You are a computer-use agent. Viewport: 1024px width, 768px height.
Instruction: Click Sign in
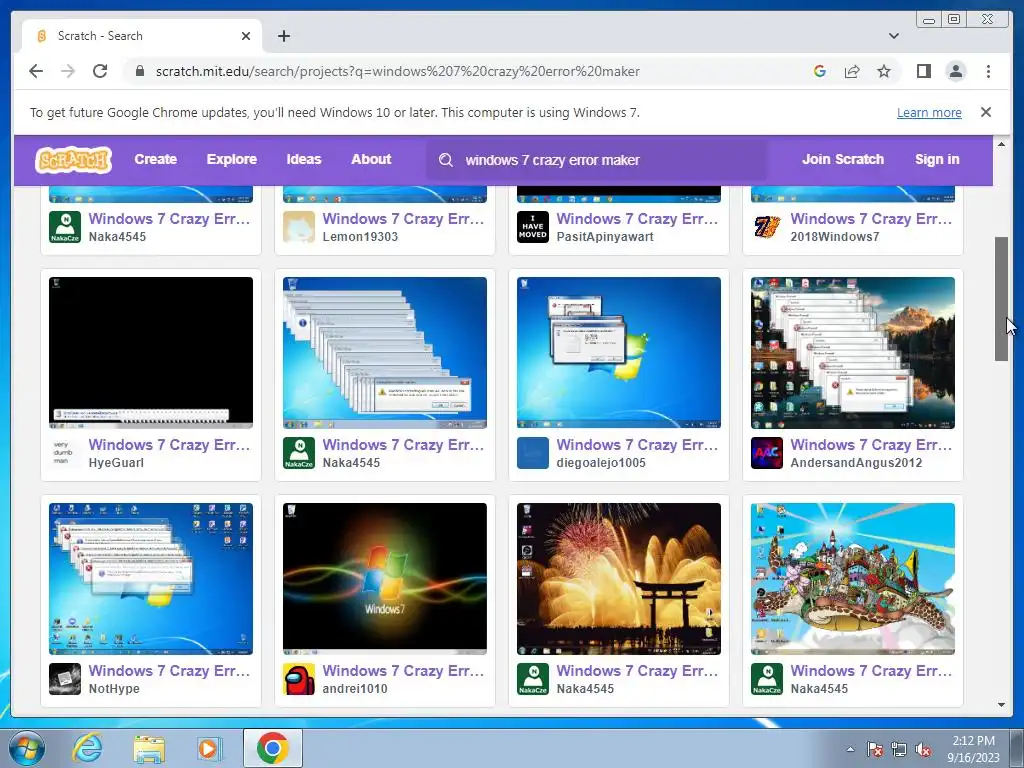[x=937, y=159]
